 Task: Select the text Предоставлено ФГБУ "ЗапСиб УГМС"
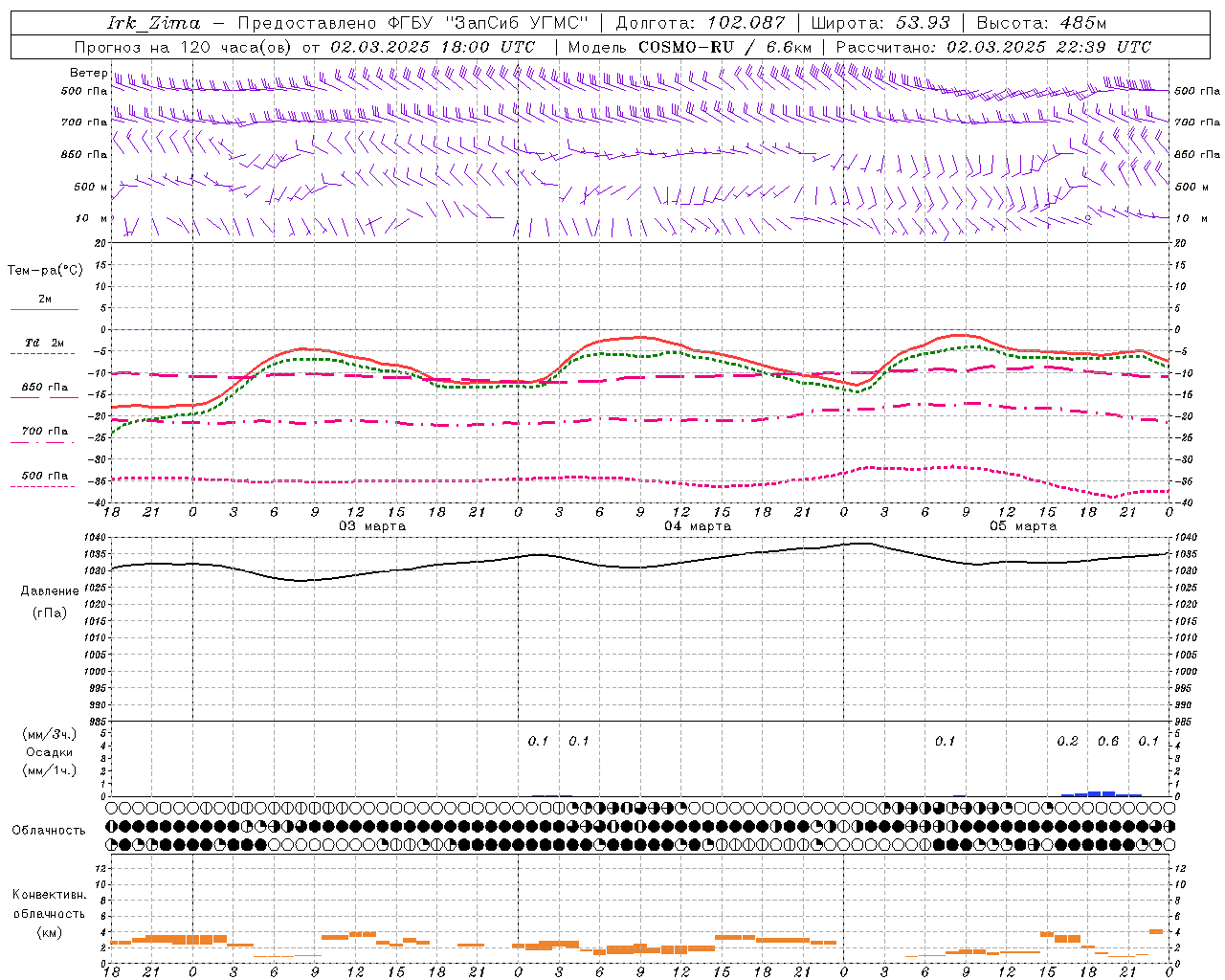pos(412,23)
